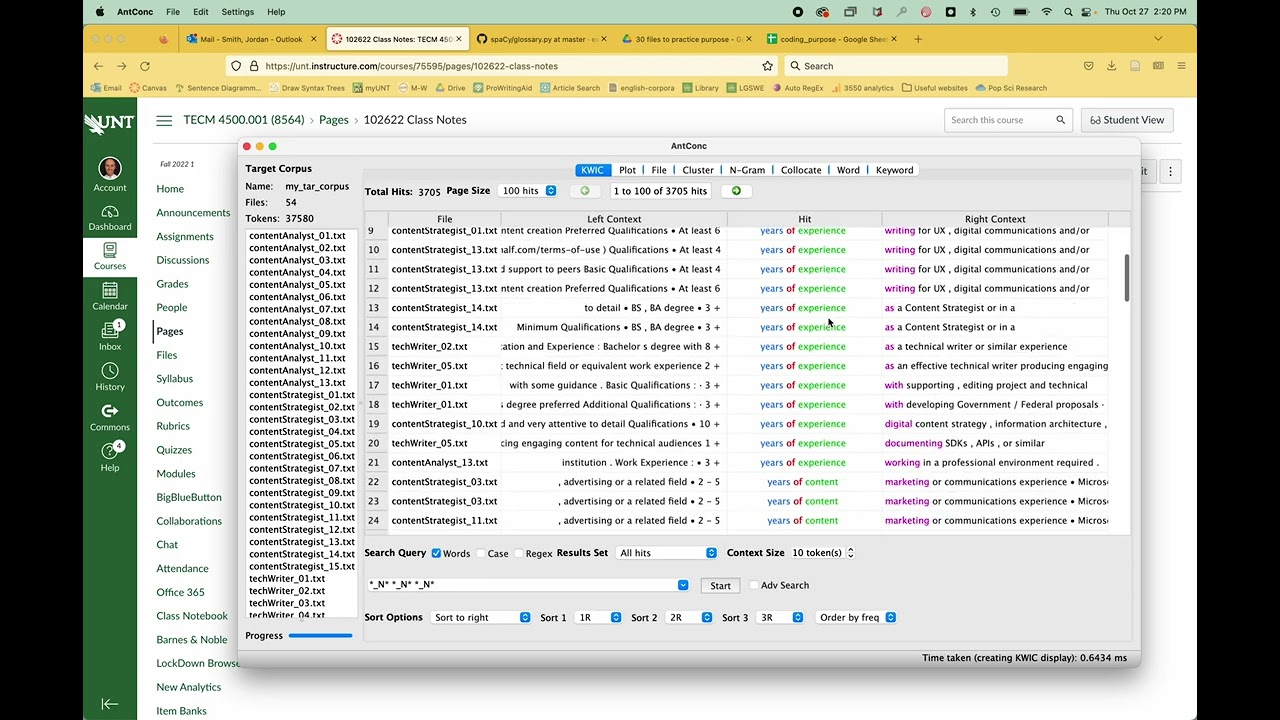Open the page options kebab menu
The height and width of the screenshot is (720, 1280).
1170,171
